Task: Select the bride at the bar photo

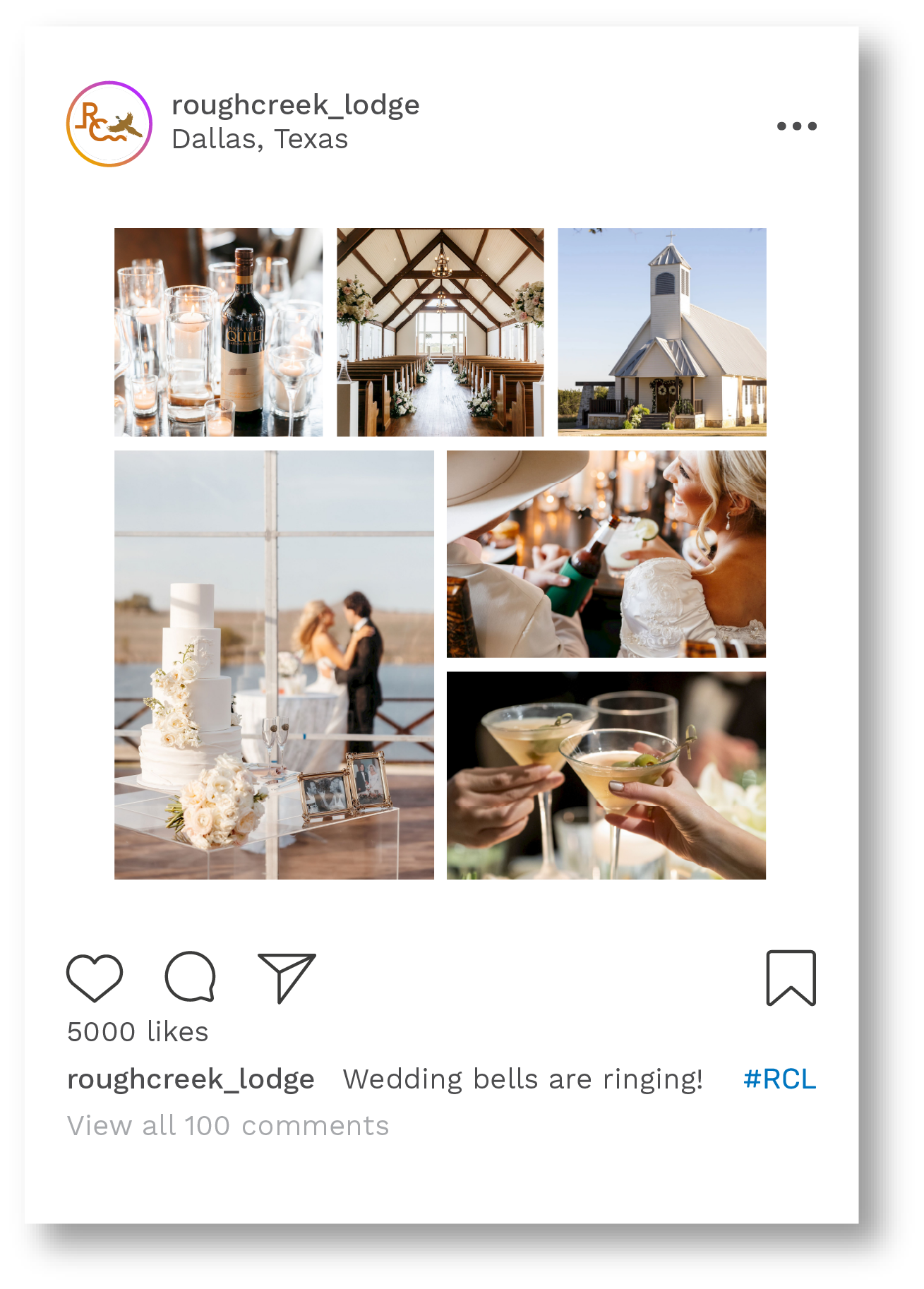Action: pyautogui.click(x=606, y=554)
